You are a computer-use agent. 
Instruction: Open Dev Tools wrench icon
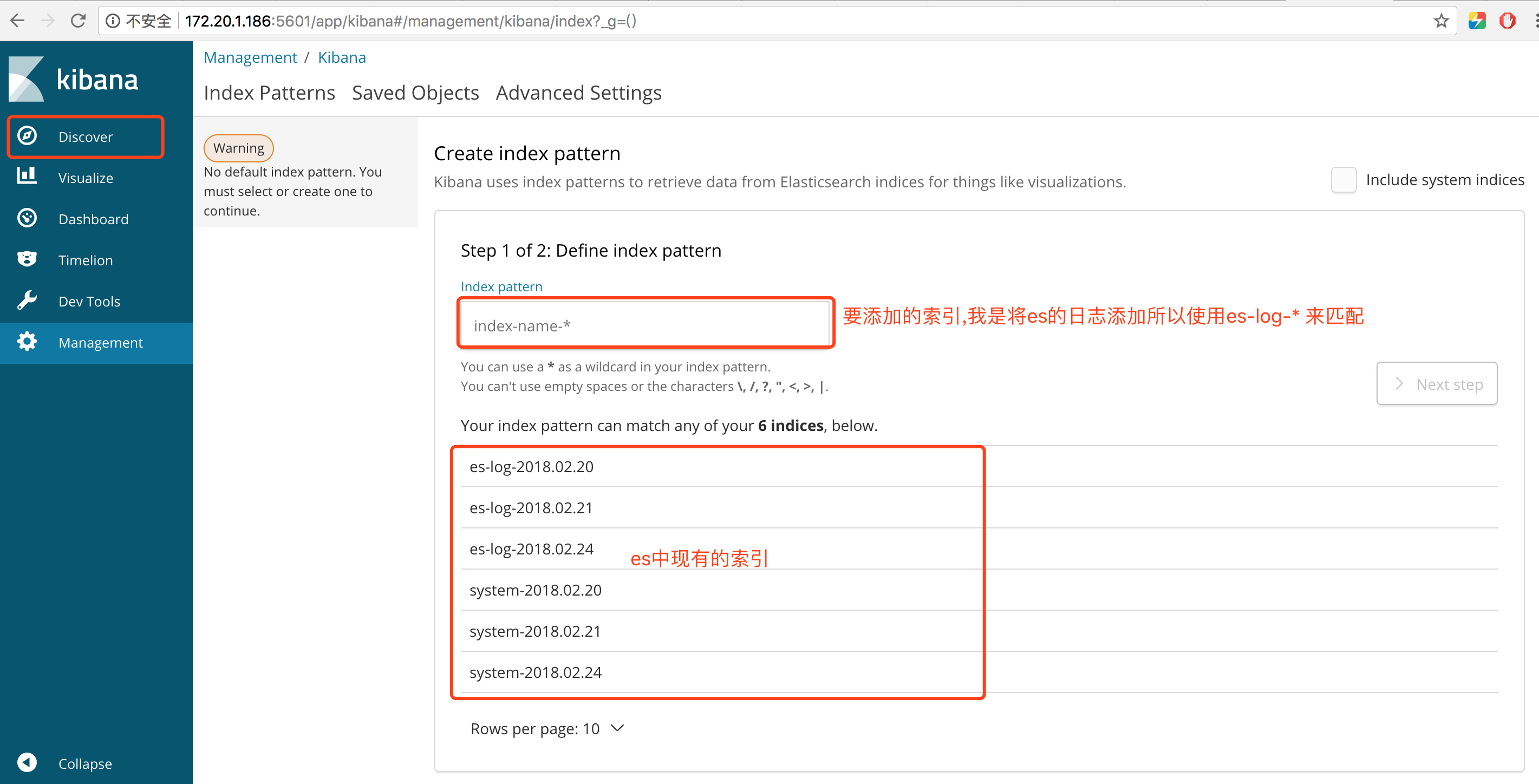click(27, 300)
